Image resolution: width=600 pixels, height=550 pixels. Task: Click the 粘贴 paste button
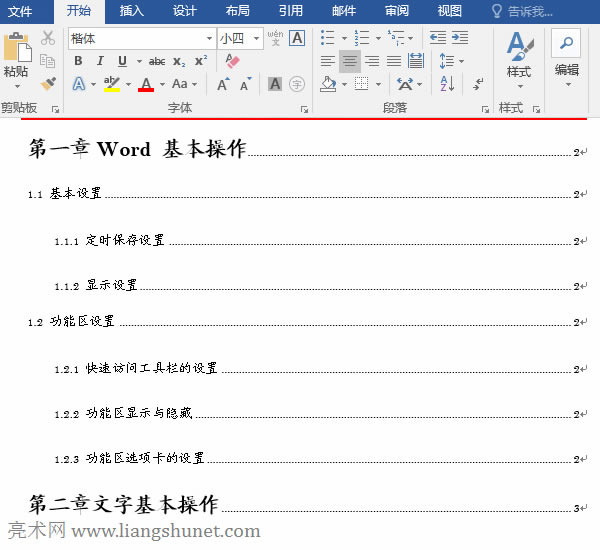16,58
